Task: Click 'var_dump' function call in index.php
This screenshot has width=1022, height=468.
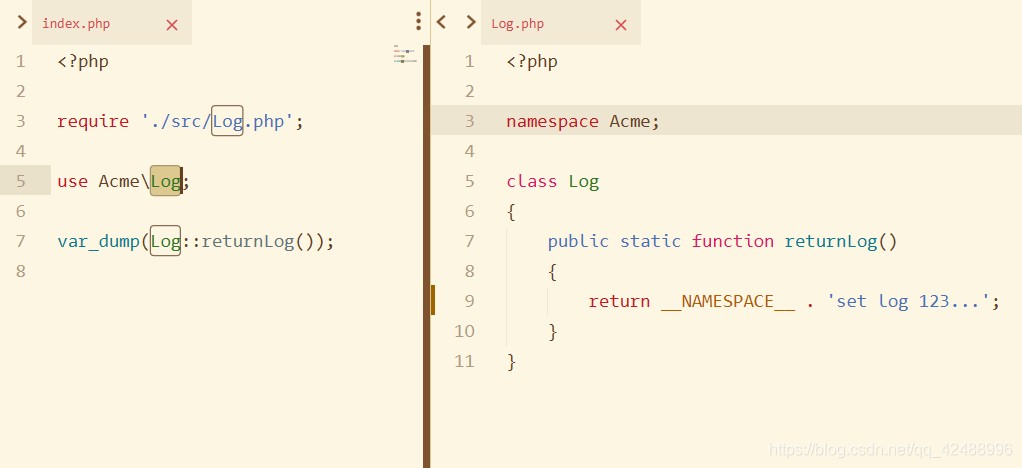Action: tap(98, 242)
